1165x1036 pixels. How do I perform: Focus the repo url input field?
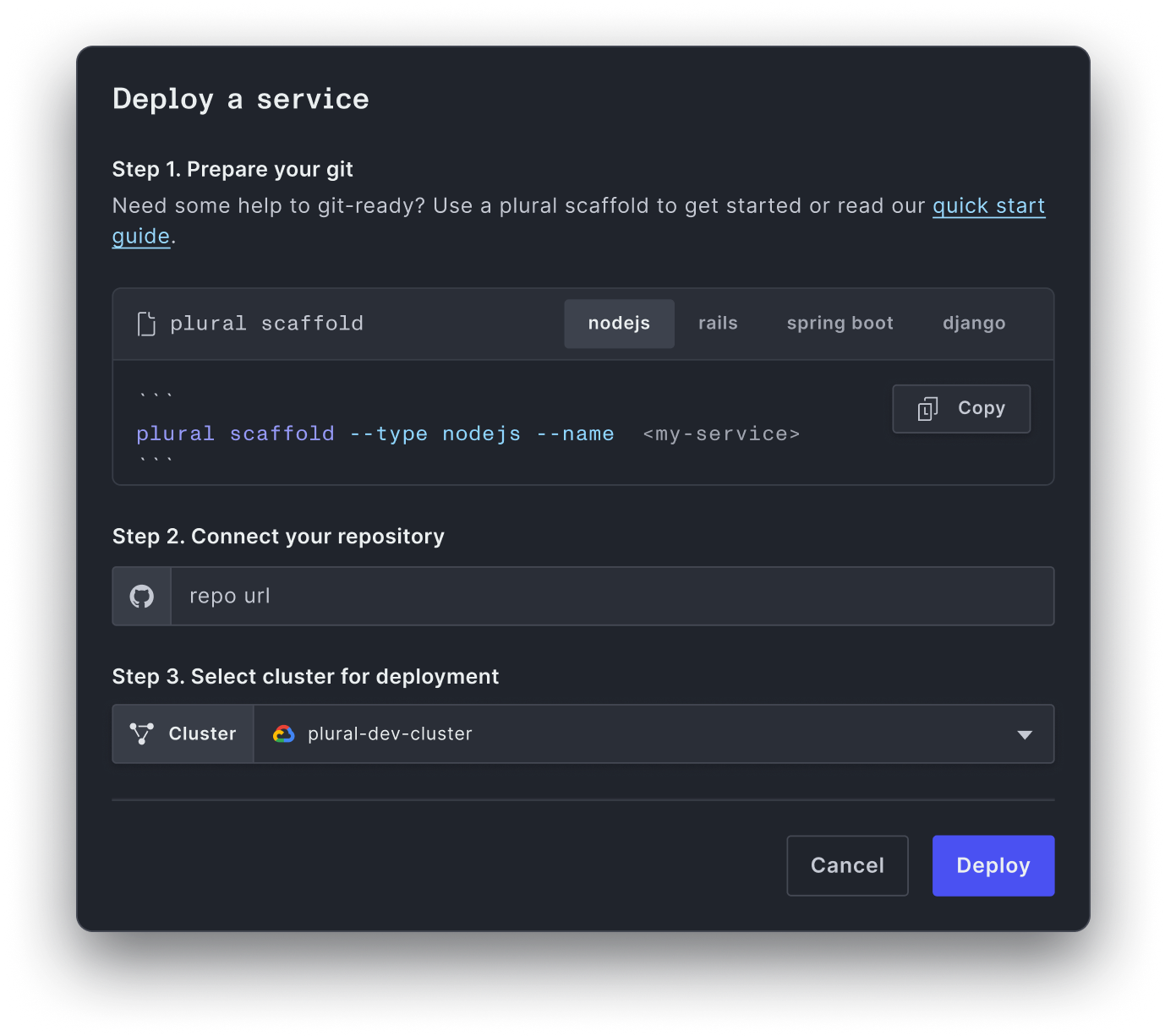(x=612, y=597)
